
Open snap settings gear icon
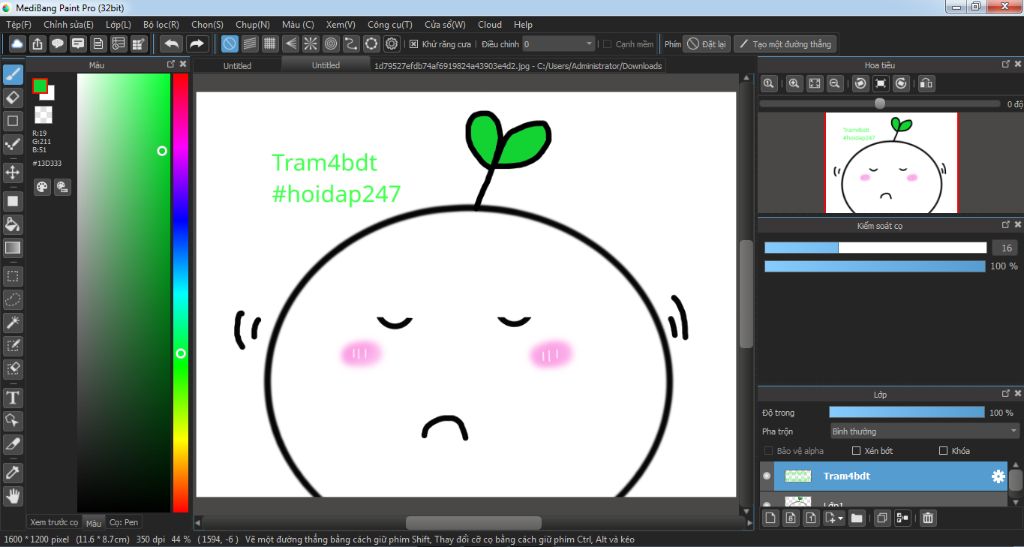(392, 44)
